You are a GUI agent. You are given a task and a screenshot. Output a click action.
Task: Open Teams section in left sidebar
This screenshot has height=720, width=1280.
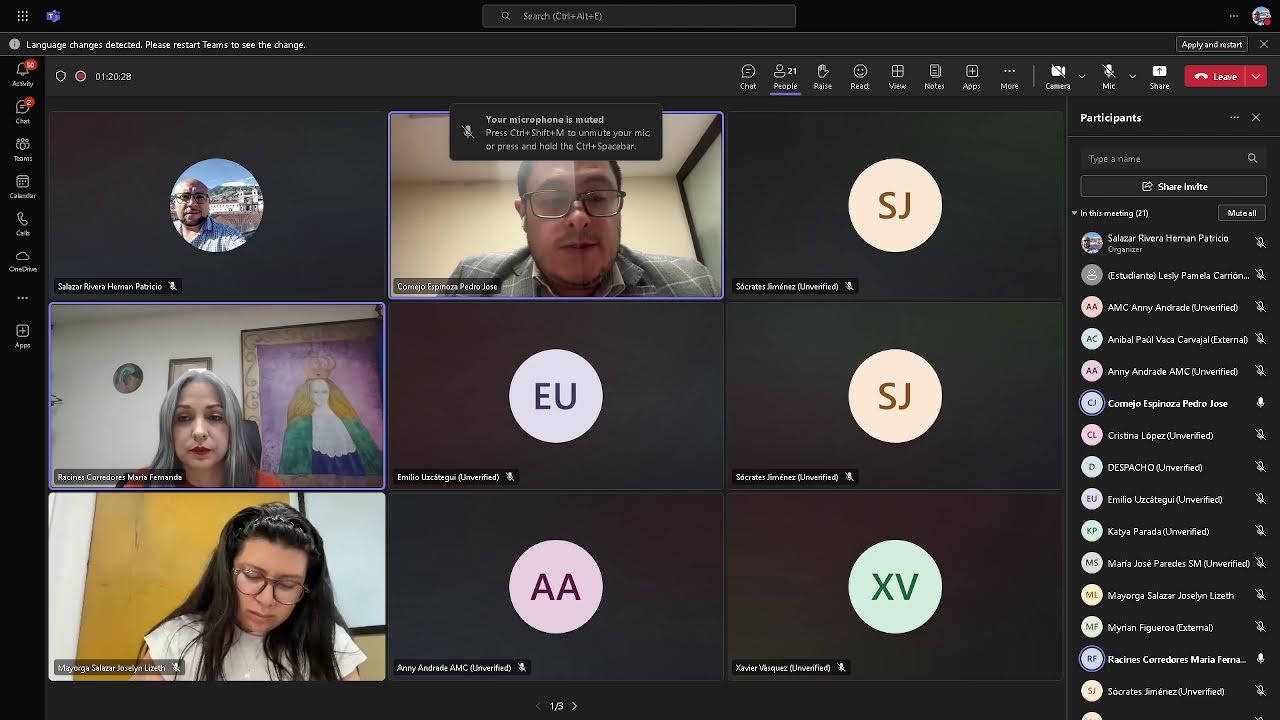[x=22, y=149]
